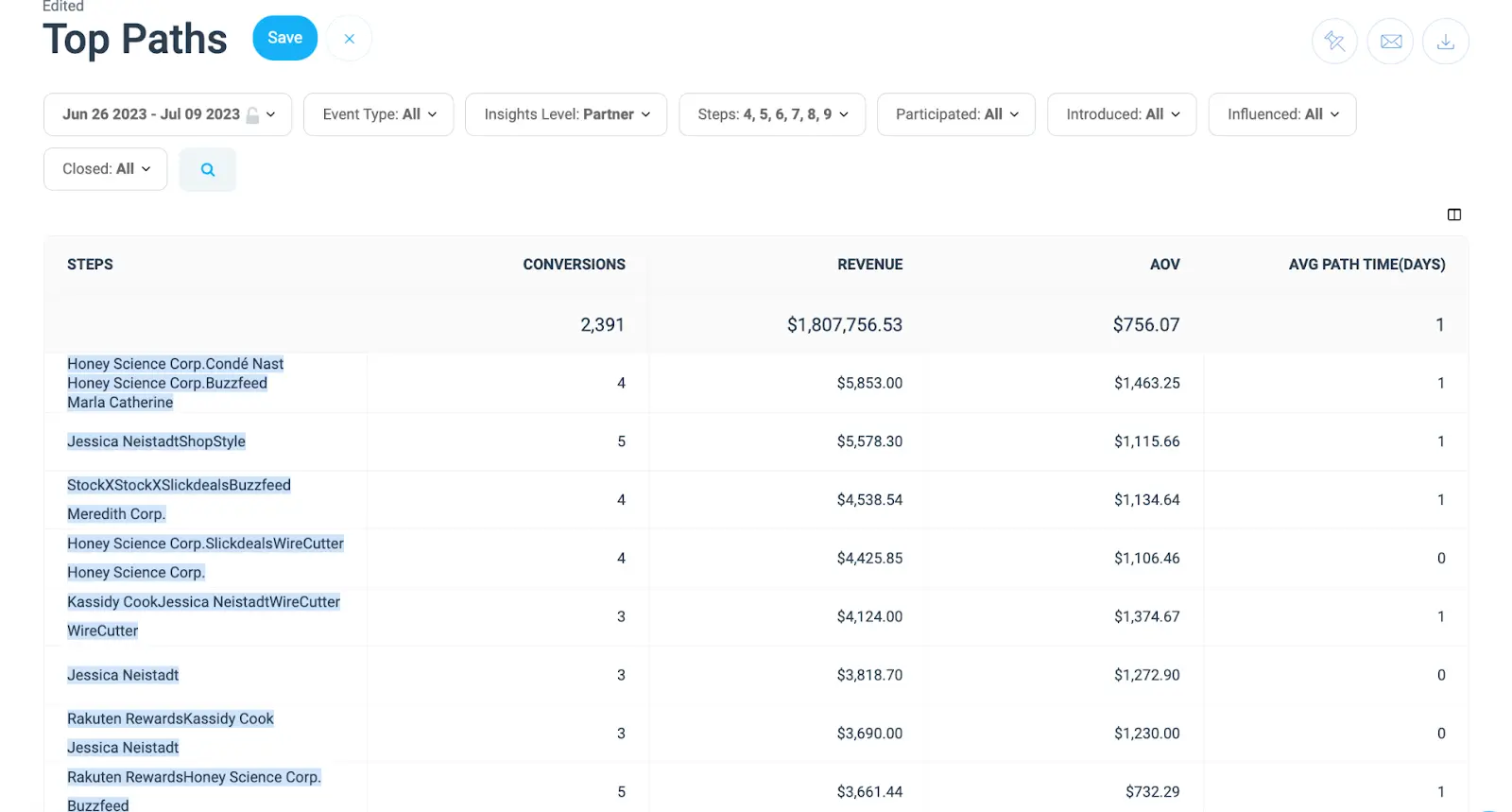
Task: Click revenue cell $3,661.44
Action: pos(869,792)
